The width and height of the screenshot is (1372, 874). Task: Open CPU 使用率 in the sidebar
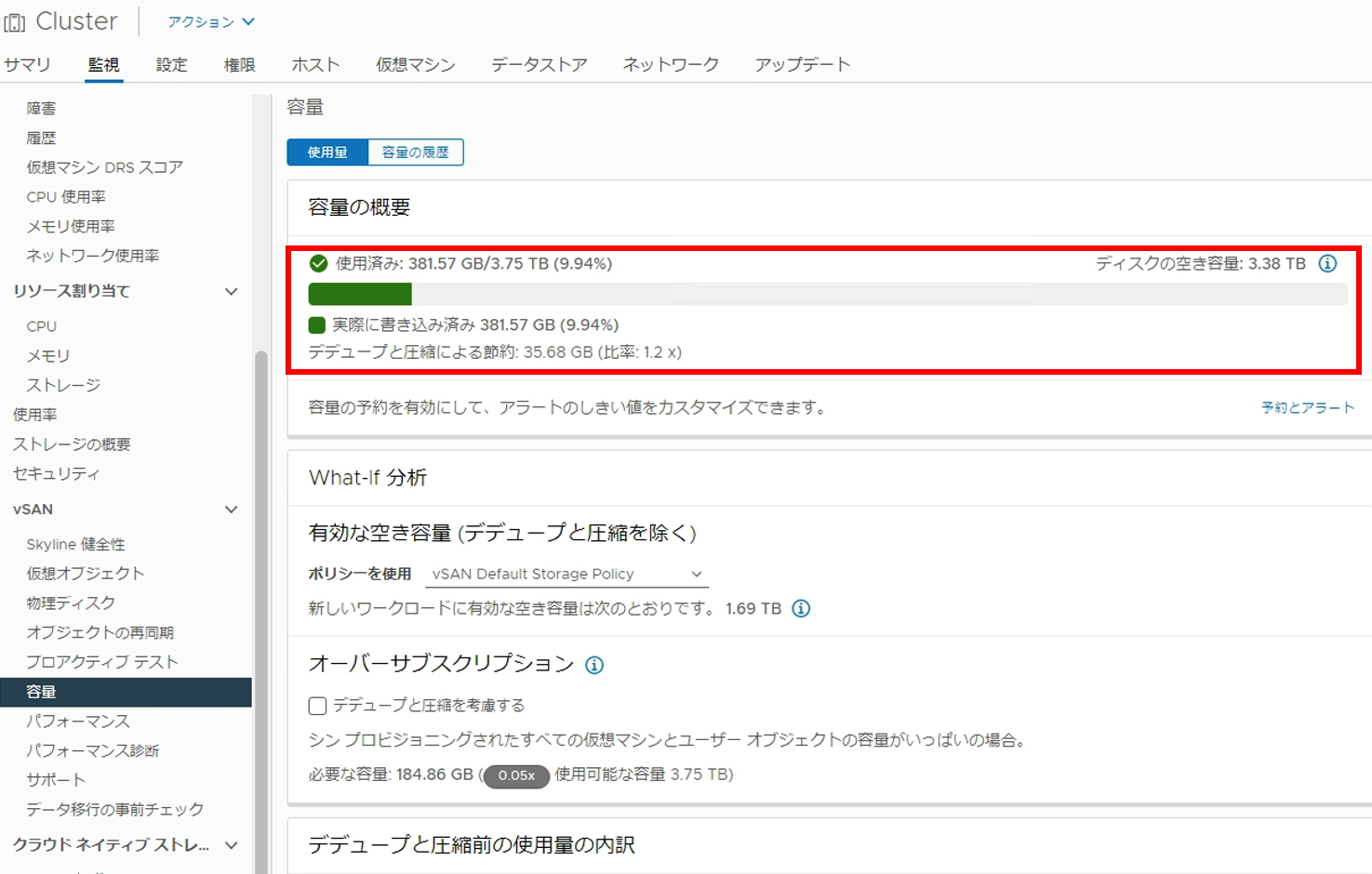[66, 197]
